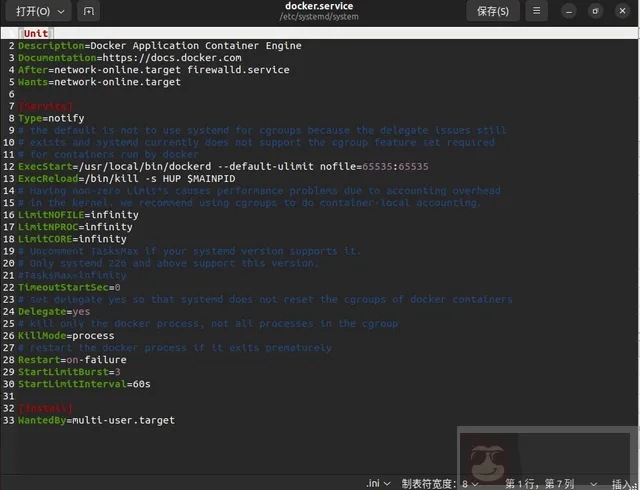Click the docker.service title in the header
640x490 pixels.
tap(319, 8)
